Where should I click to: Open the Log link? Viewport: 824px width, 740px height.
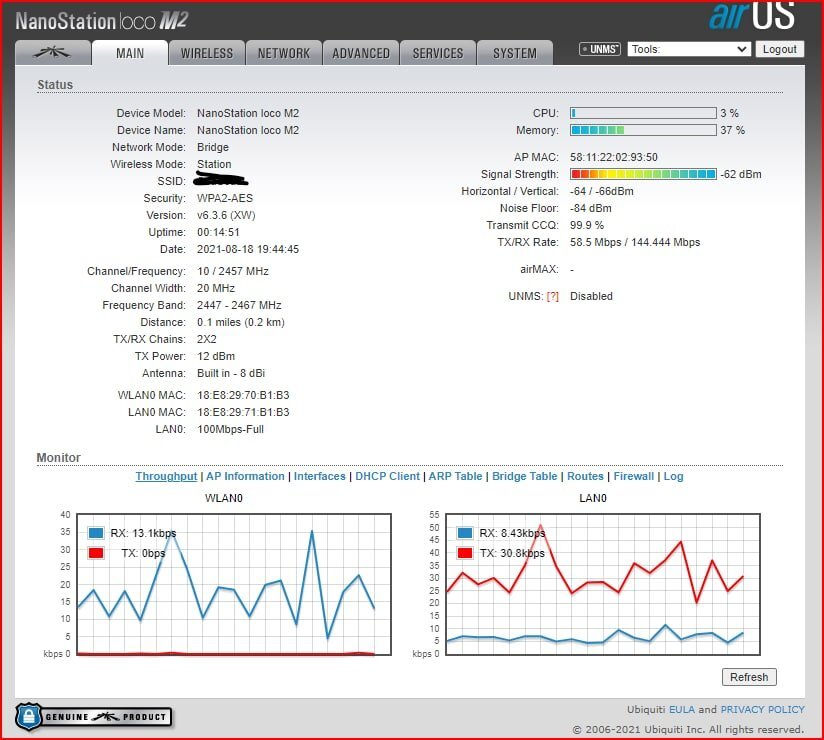click(673, 476)
